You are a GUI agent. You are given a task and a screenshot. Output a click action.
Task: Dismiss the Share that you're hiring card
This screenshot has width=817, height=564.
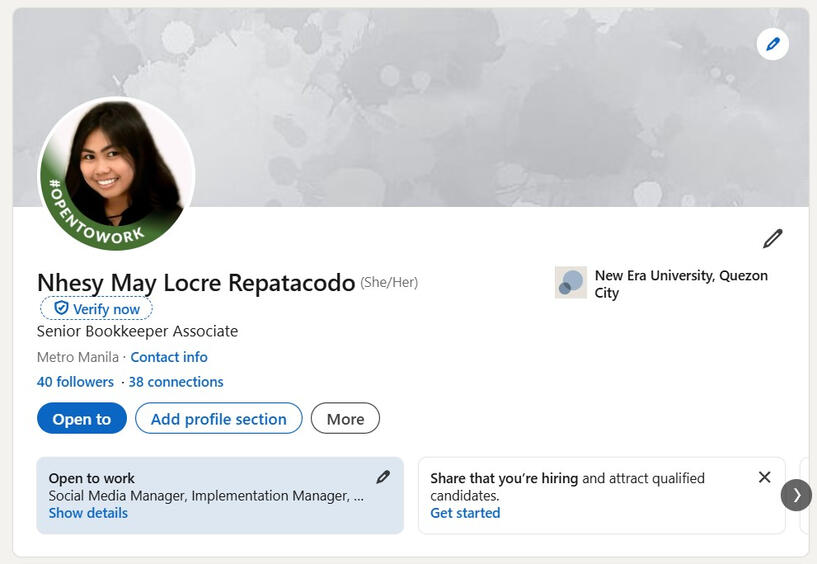(x=765, y=477)
